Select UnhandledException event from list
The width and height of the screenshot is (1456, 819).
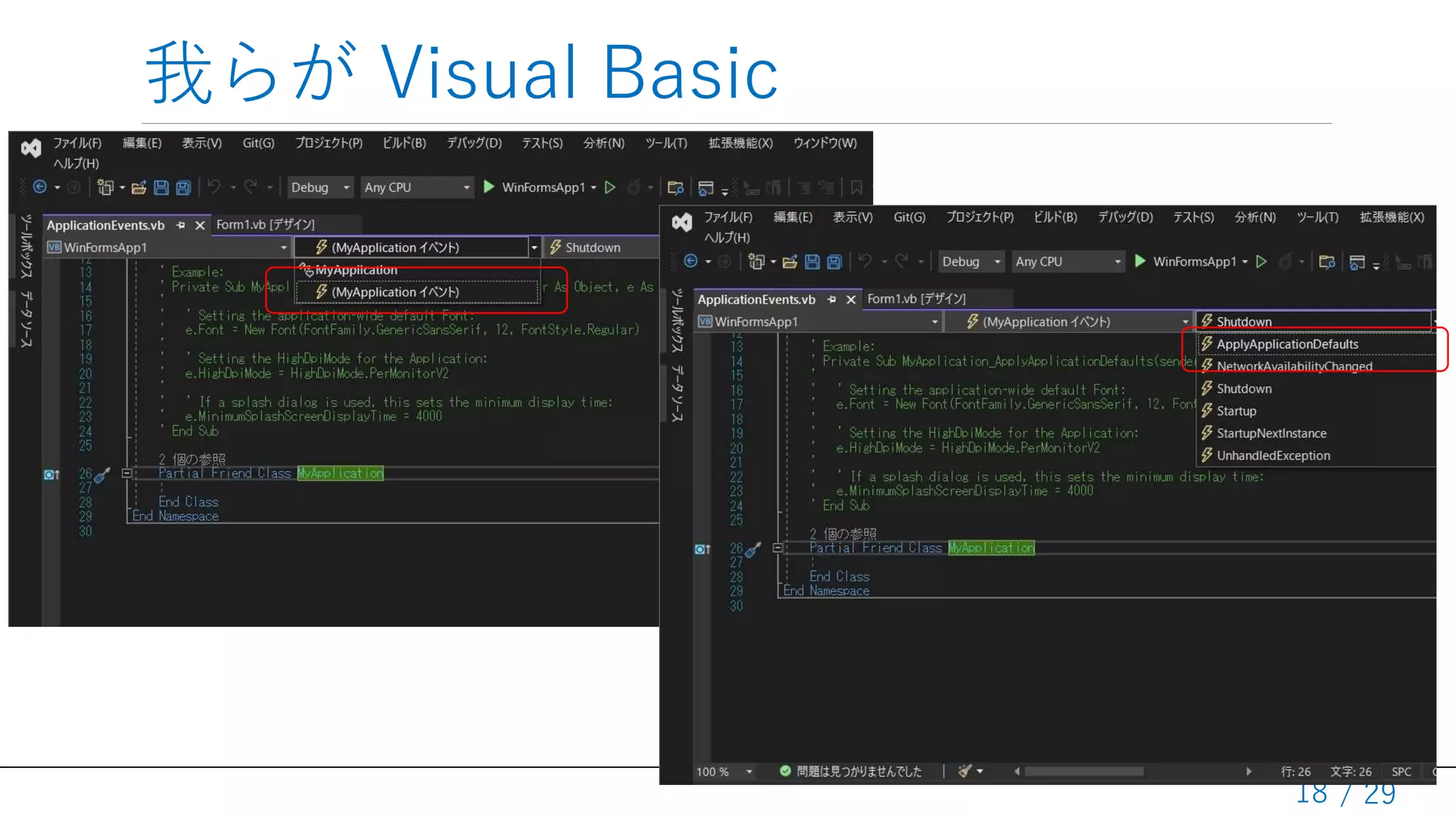[1317, 456]
